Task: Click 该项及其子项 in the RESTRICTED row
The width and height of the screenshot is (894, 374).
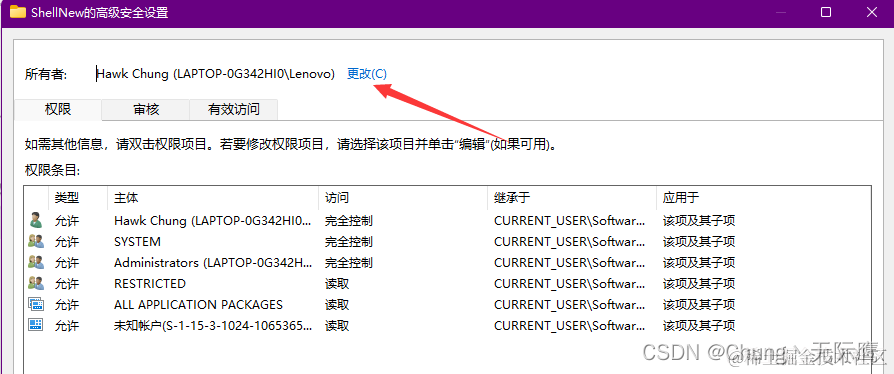Action: point(699,283)
